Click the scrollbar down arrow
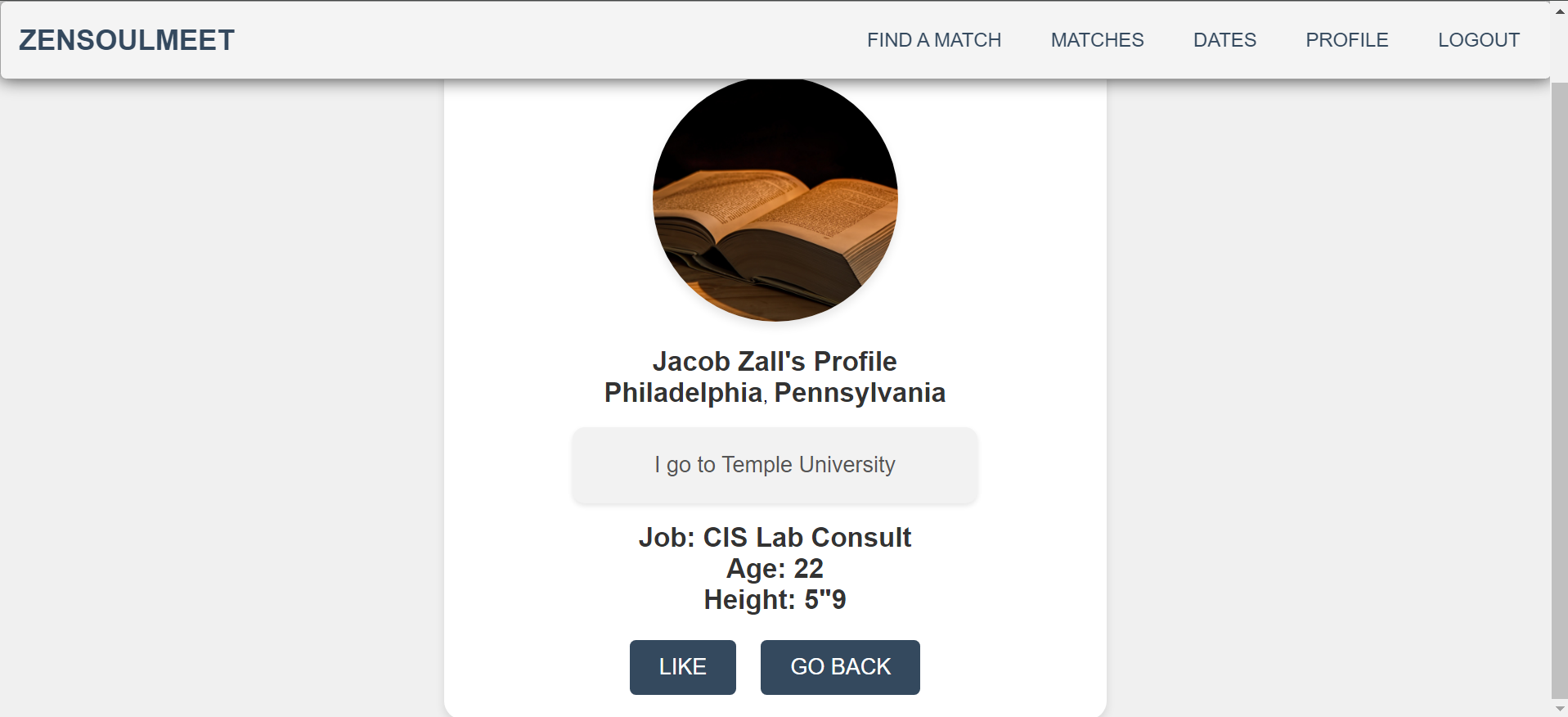This screenshot has width=1568, height=717. coord(1559,708)
